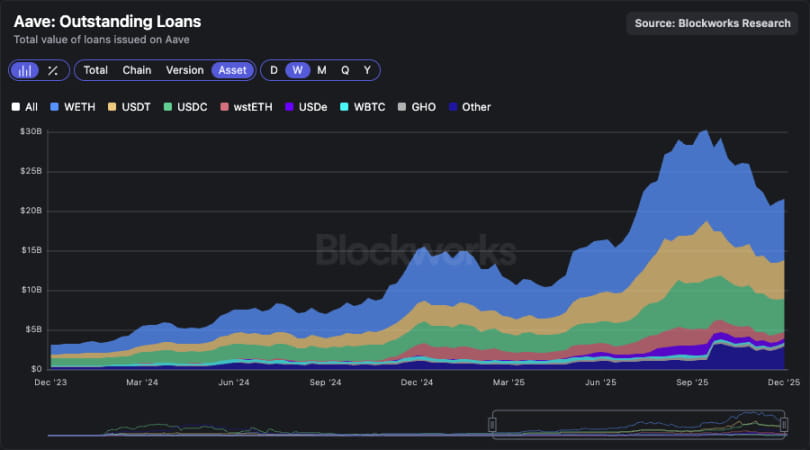
Task: Toggle the WETH legend color box
Action: (x=55, y=107)
